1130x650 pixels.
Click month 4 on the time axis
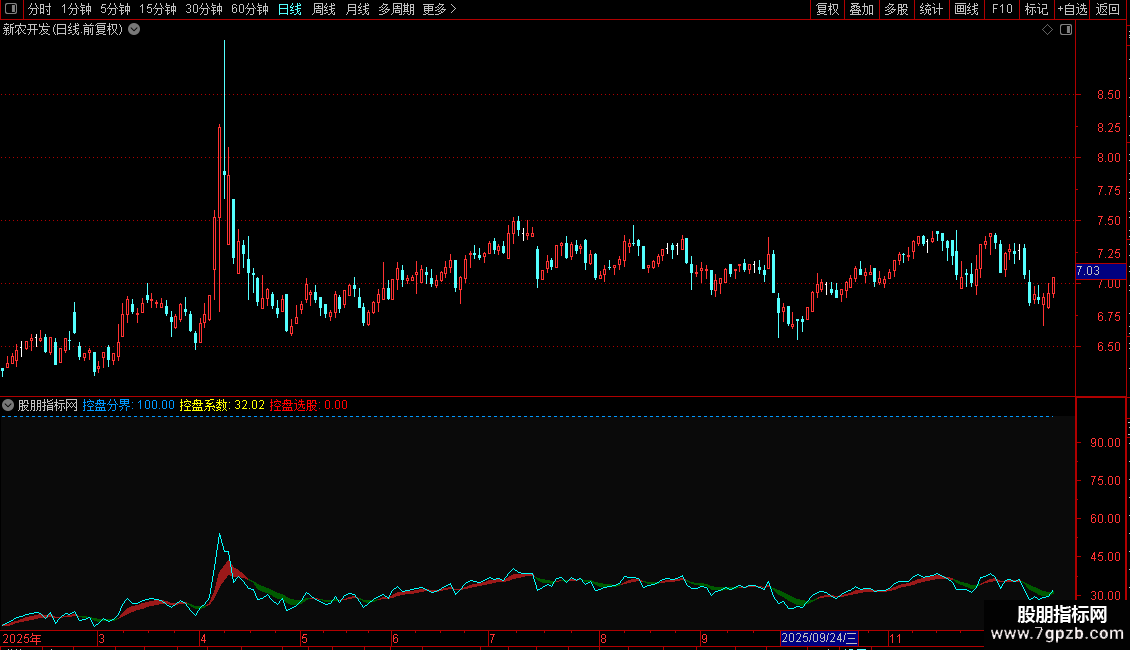pos(203,638)
